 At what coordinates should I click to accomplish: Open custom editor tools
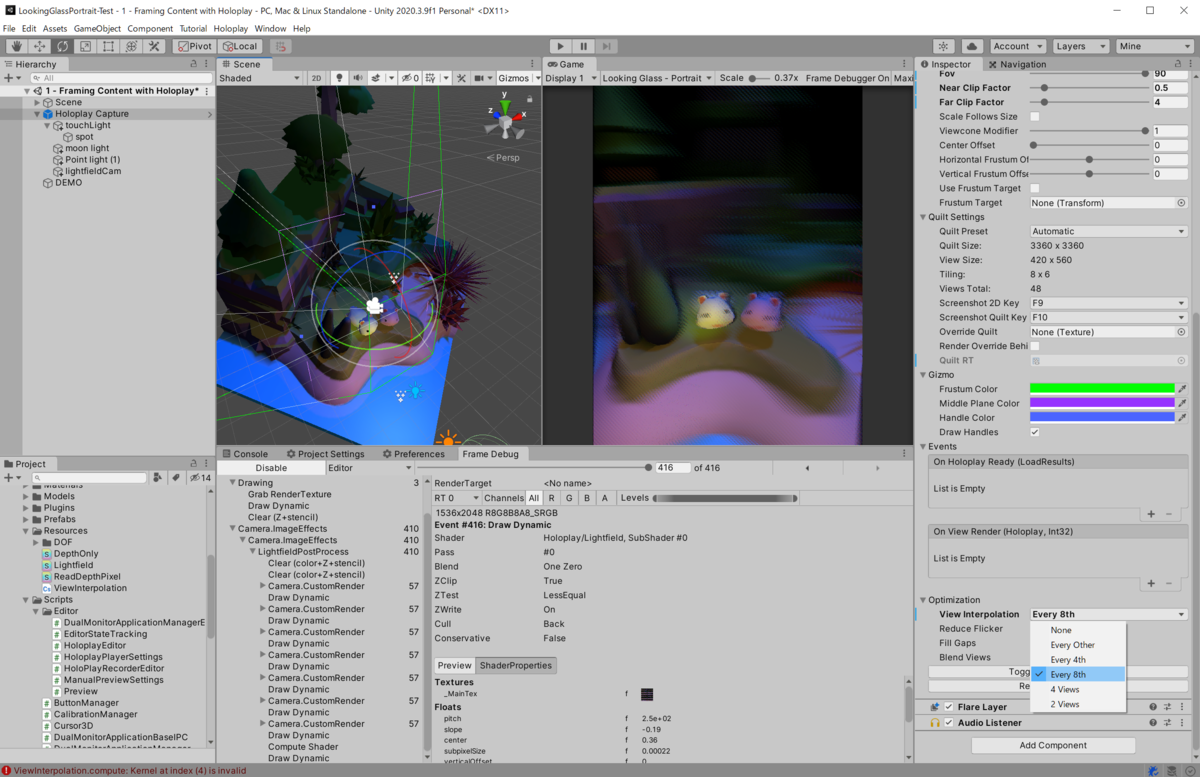pyautogui.click(x=155, y=46)
